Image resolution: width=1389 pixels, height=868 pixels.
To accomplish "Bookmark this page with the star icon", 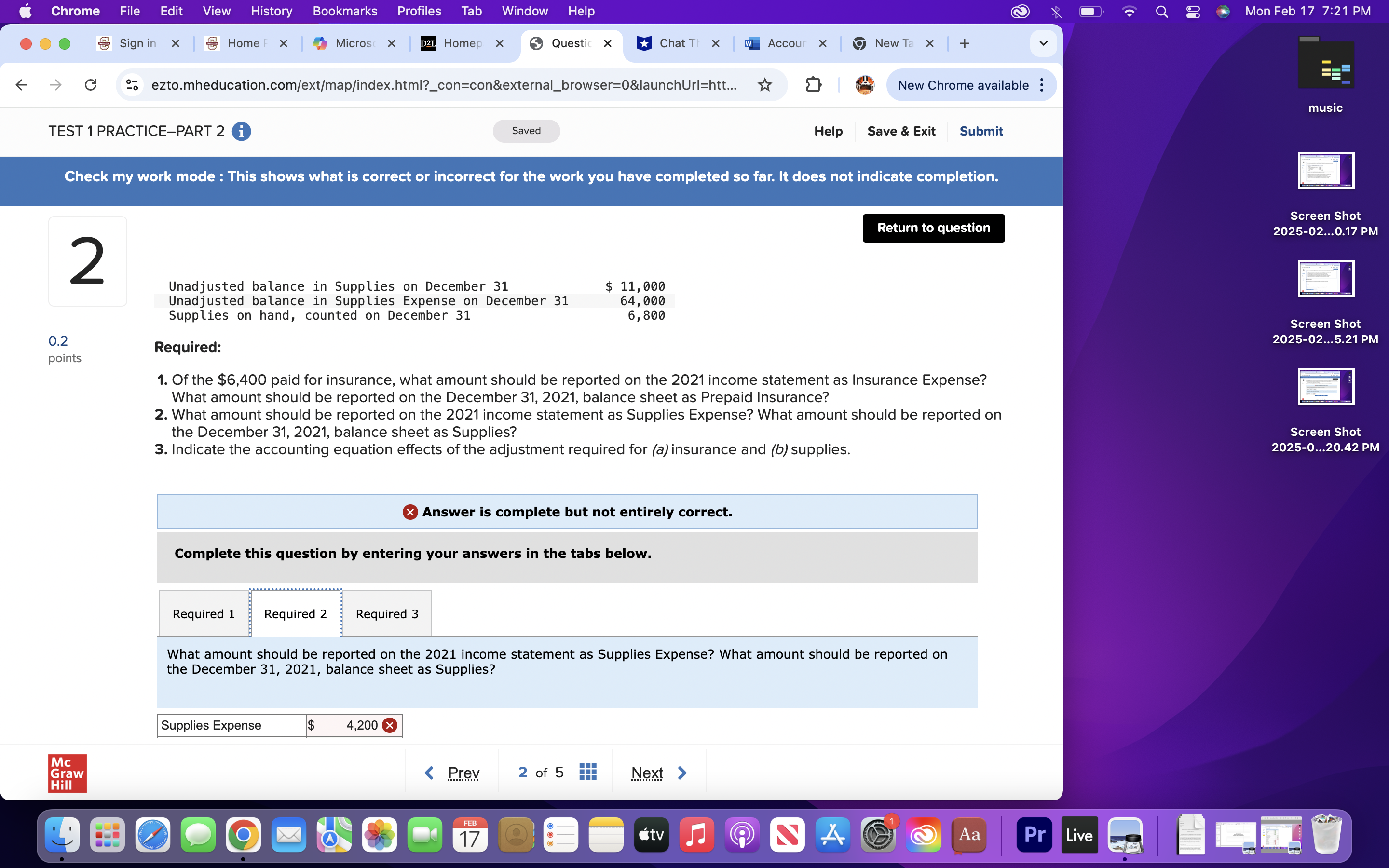I will (764, 85).
